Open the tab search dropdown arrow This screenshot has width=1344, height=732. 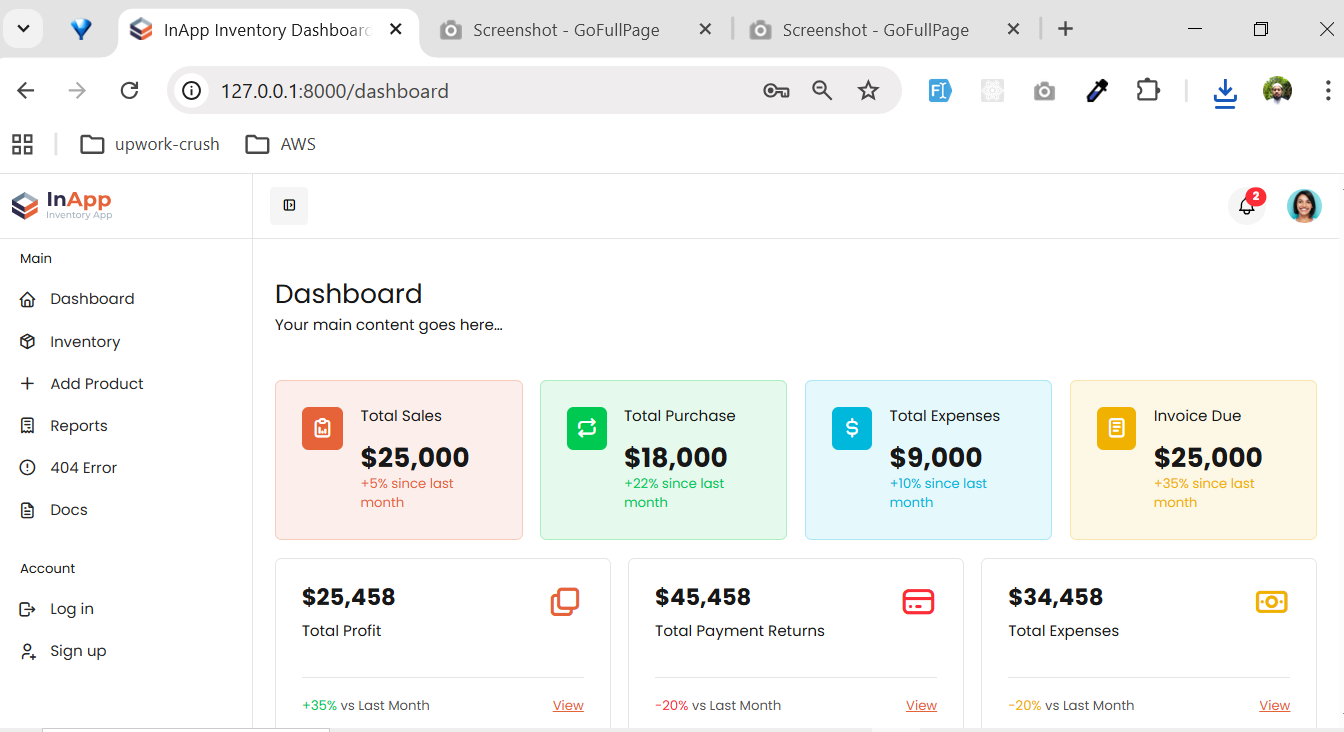(24, 29)
